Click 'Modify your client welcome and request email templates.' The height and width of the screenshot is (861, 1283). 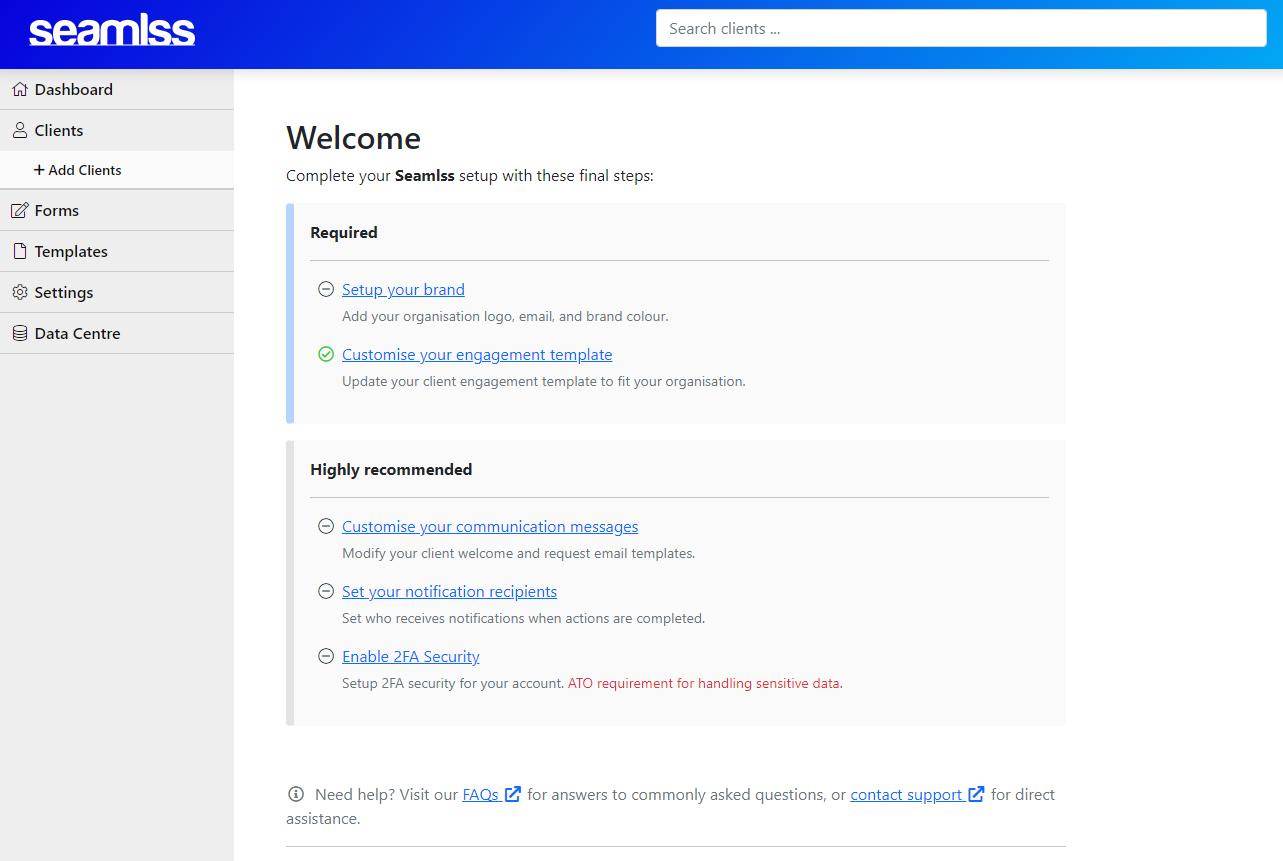pyautogui.click(x=518, y=553)
